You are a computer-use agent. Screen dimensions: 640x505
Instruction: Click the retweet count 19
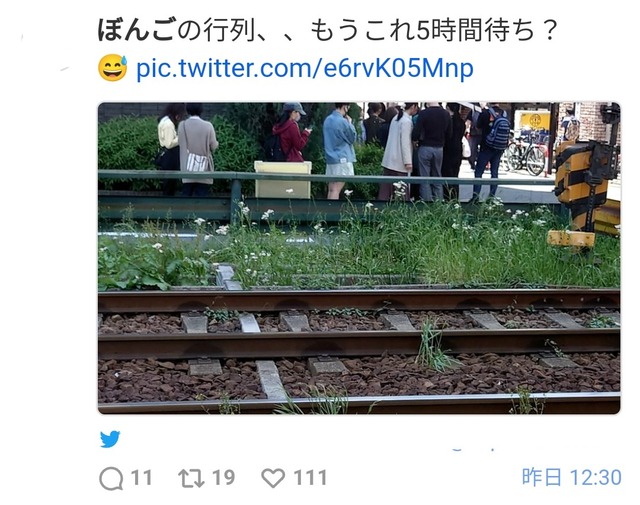[x=223, y=478]
